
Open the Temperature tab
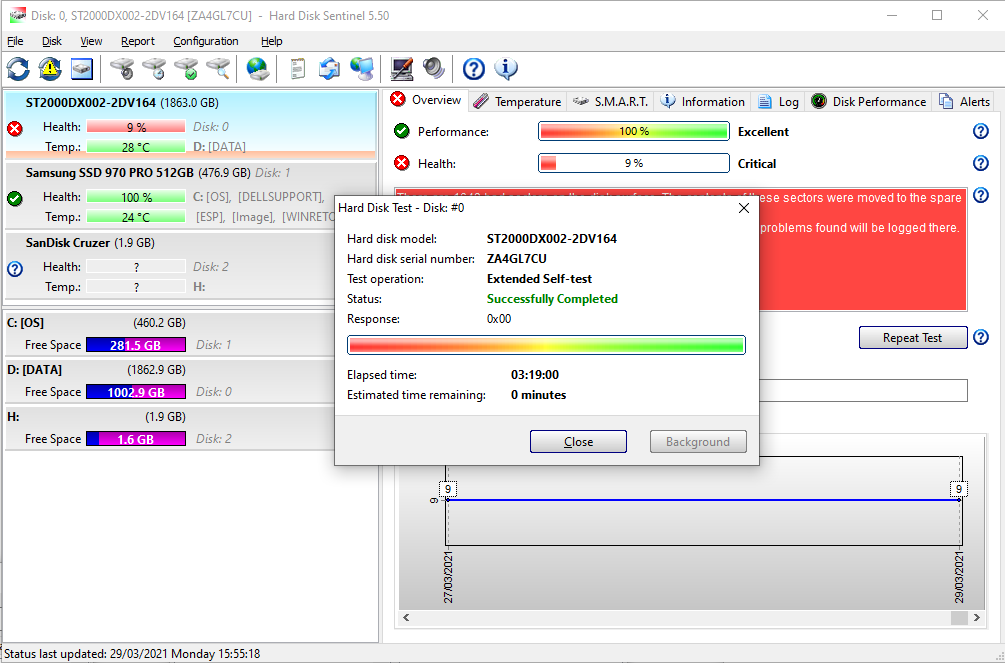(518, 101)
